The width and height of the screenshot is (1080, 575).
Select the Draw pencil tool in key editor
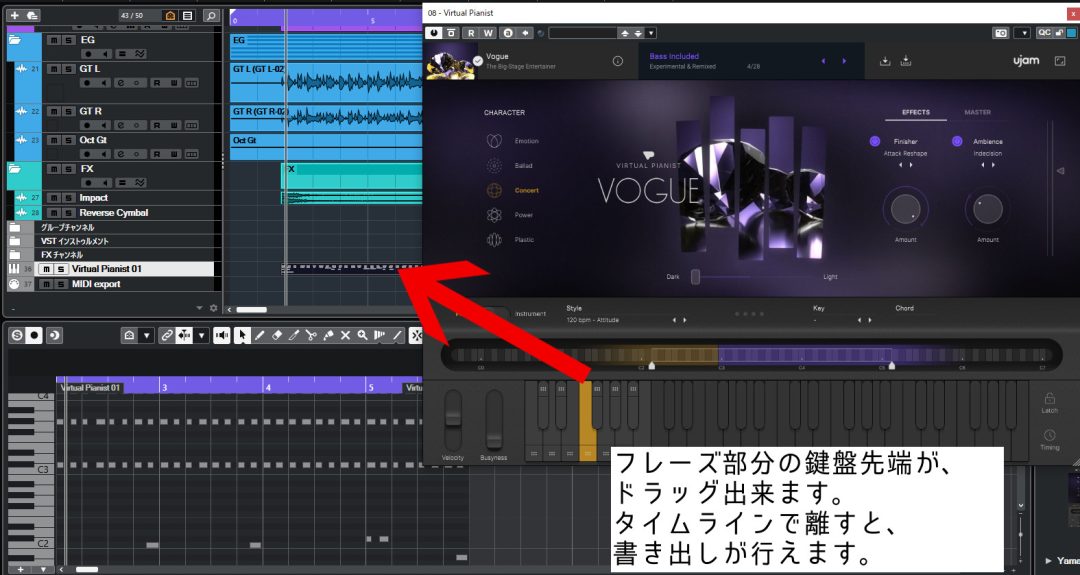[260, 335]
